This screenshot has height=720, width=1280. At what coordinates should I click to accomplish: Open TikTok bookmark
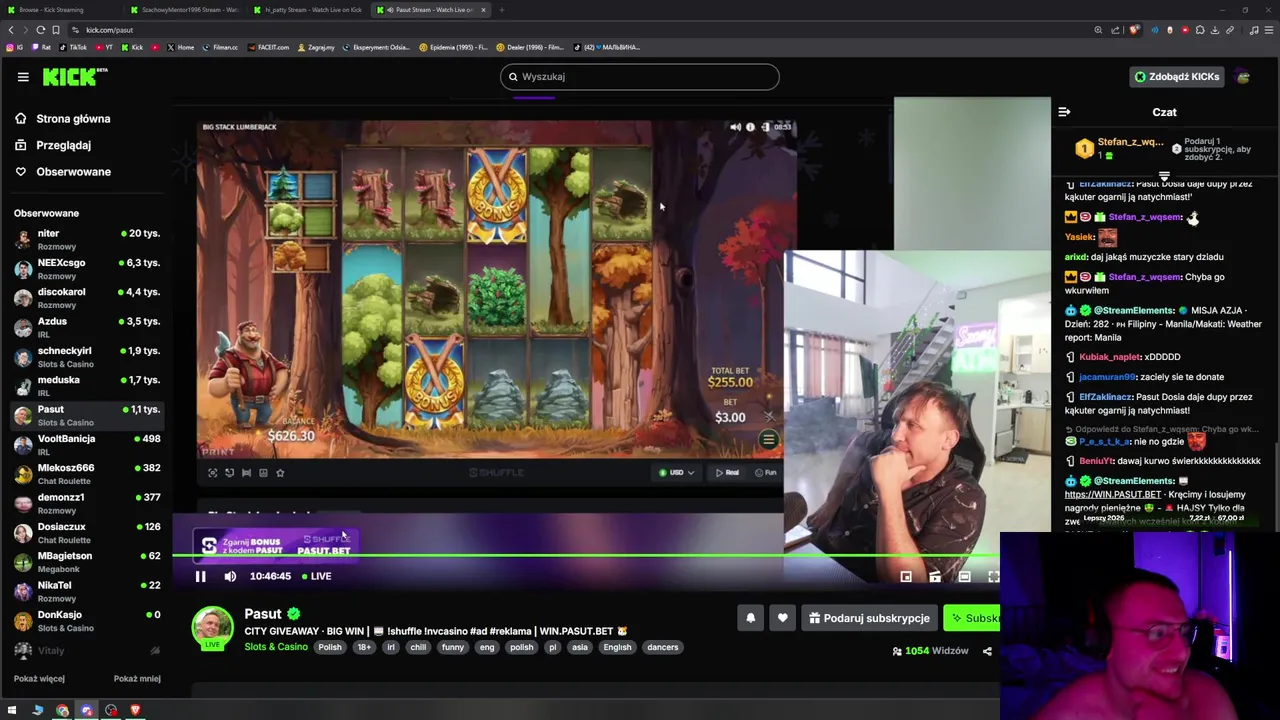pyautogui.click(x=74, y=47)
